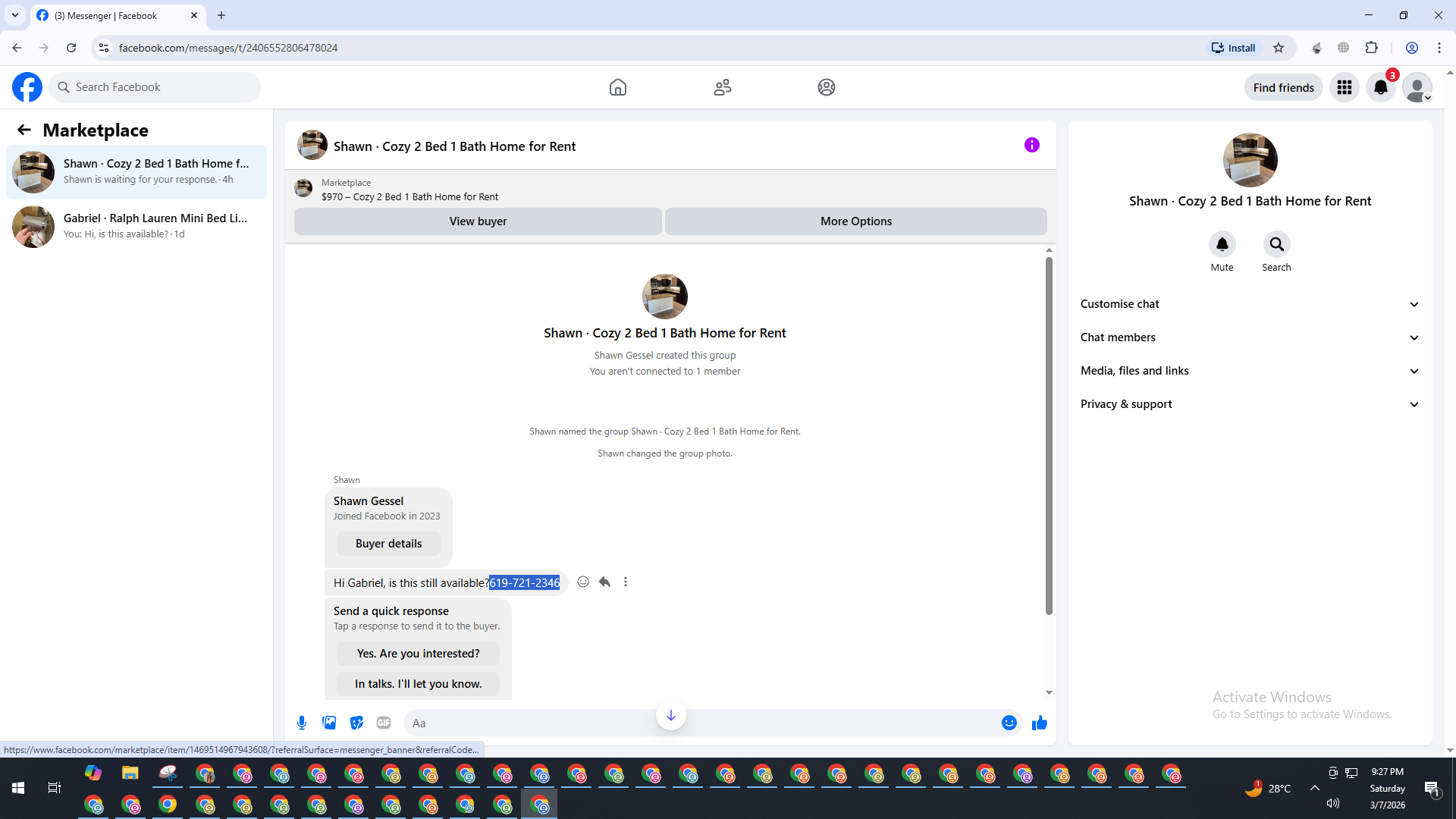Screen dimensions: 1456x819
Task: Open the Facebook menu grid icon
Action: tap(1345, 87)
